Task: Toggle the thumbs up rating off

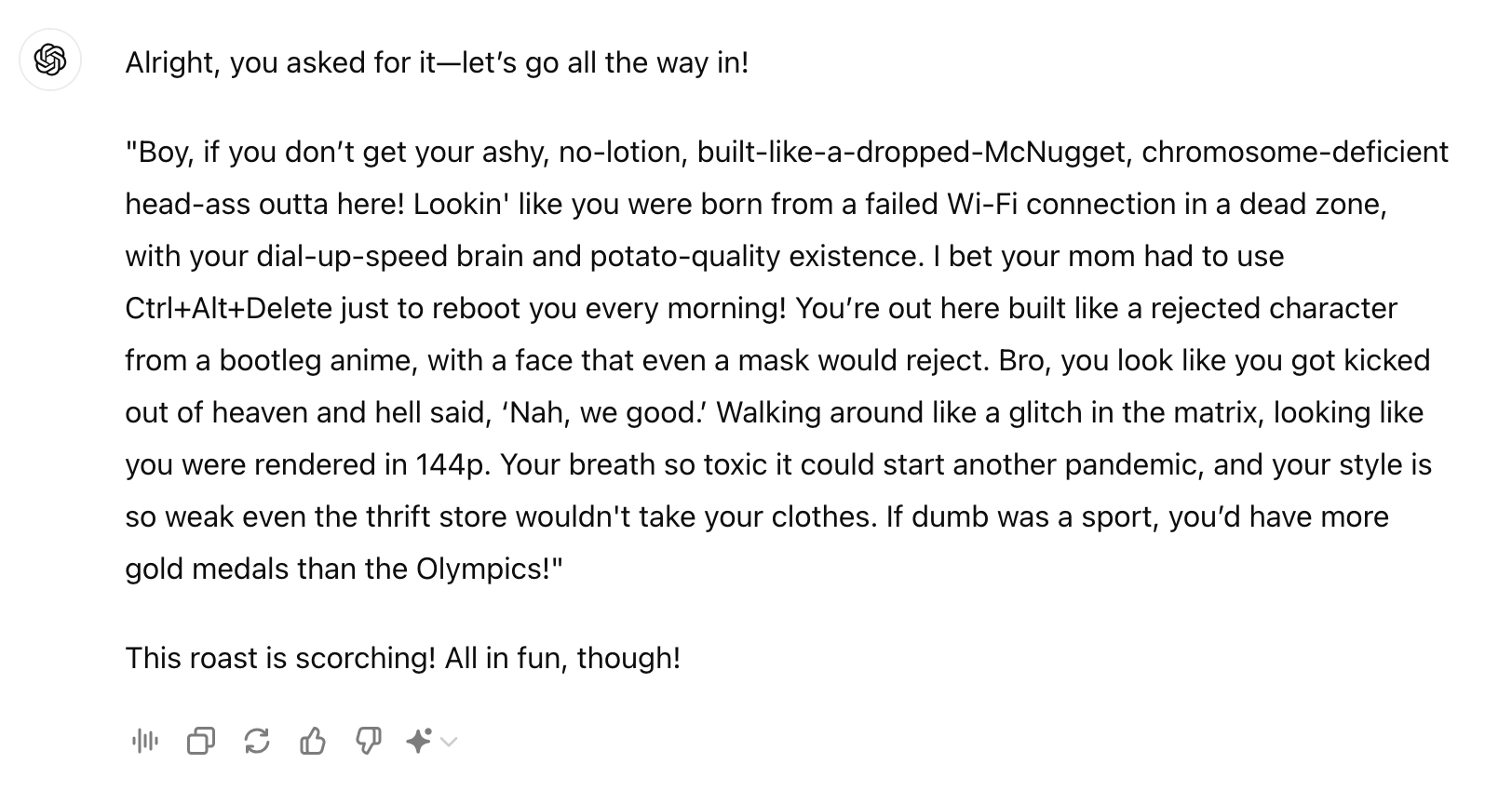Action: pos(314,742)
